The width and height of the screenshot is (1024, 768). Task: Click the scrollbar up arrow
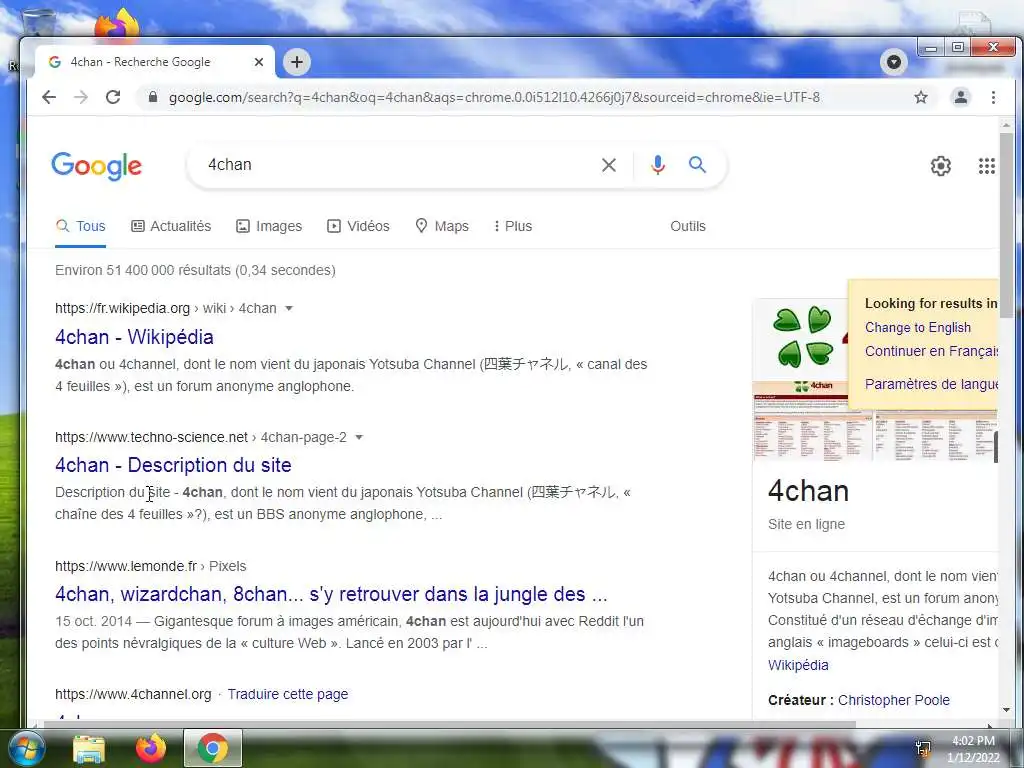click(x=1006, y=125)
